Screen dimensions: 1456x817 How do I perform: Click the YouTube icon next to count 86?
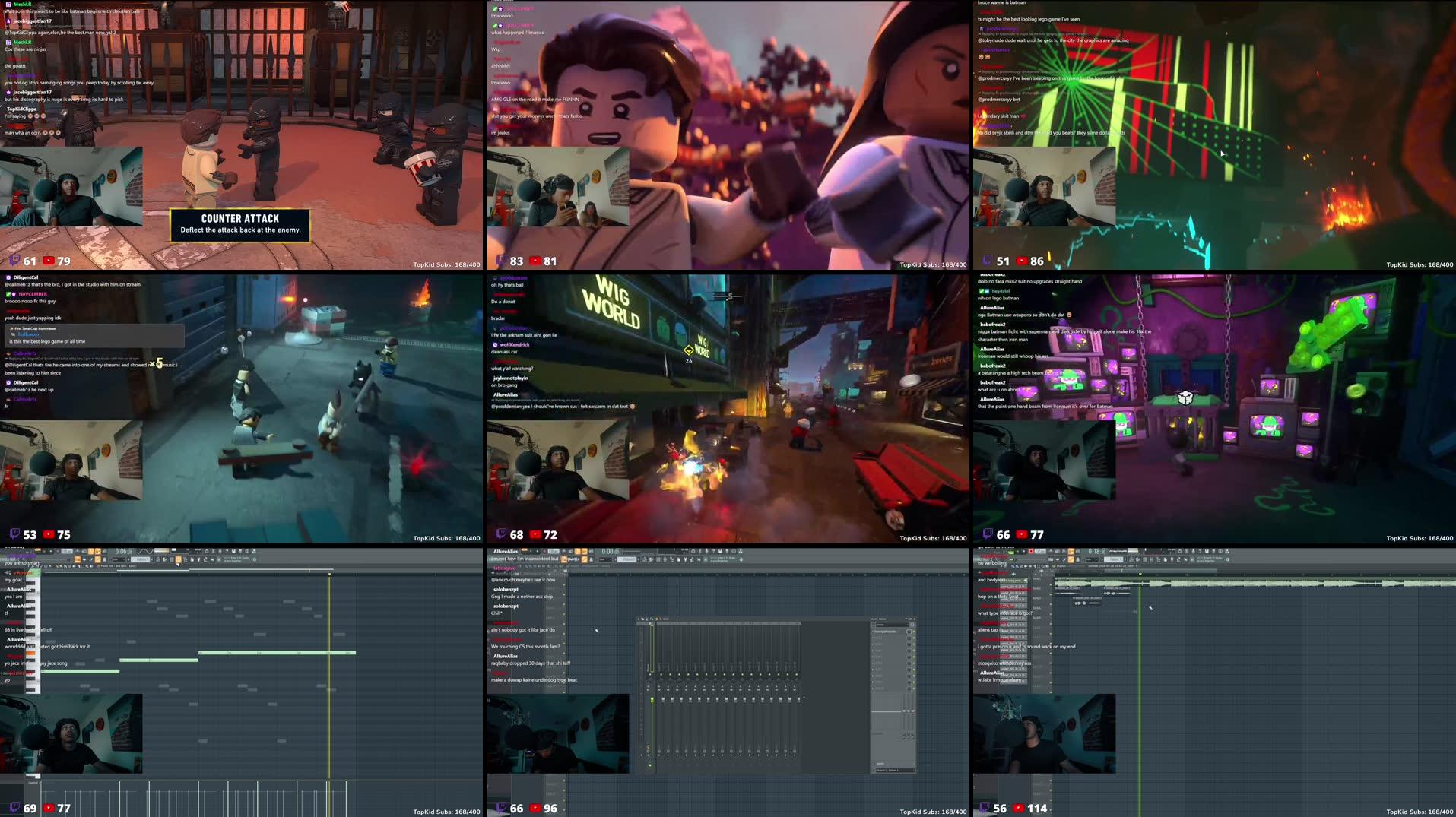1022,261
